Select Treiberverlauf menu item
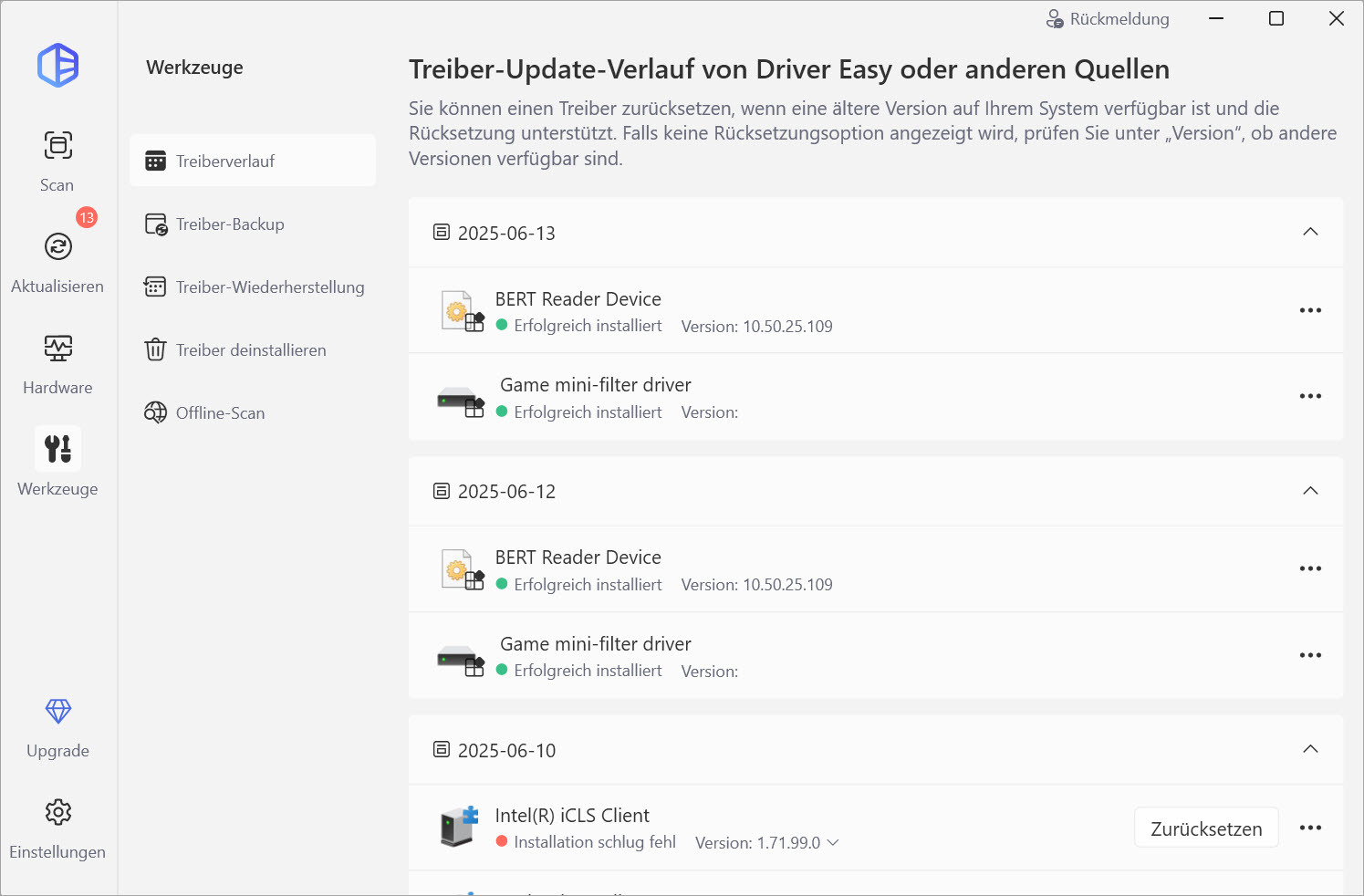This screenshot has width=1364, height=896. [253, 161]
